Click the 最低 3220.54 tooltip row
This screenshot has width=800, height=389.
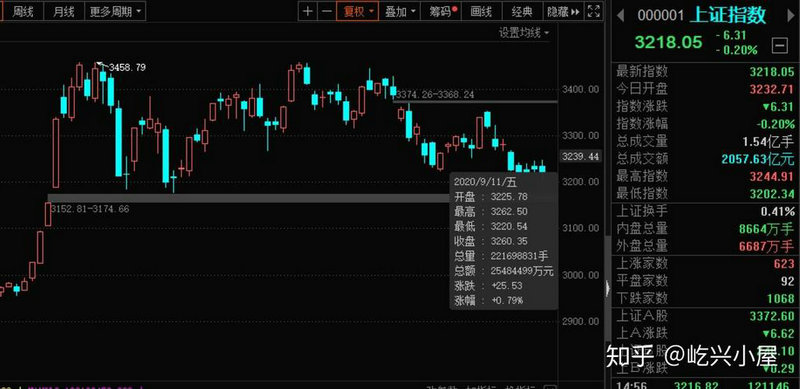click(x=491, y=226)
